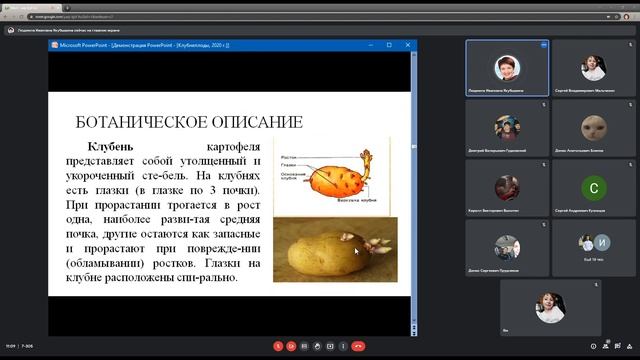Click muted mic icon on Дмитрий Валерьевич's tile

click(x=544, y=105)
